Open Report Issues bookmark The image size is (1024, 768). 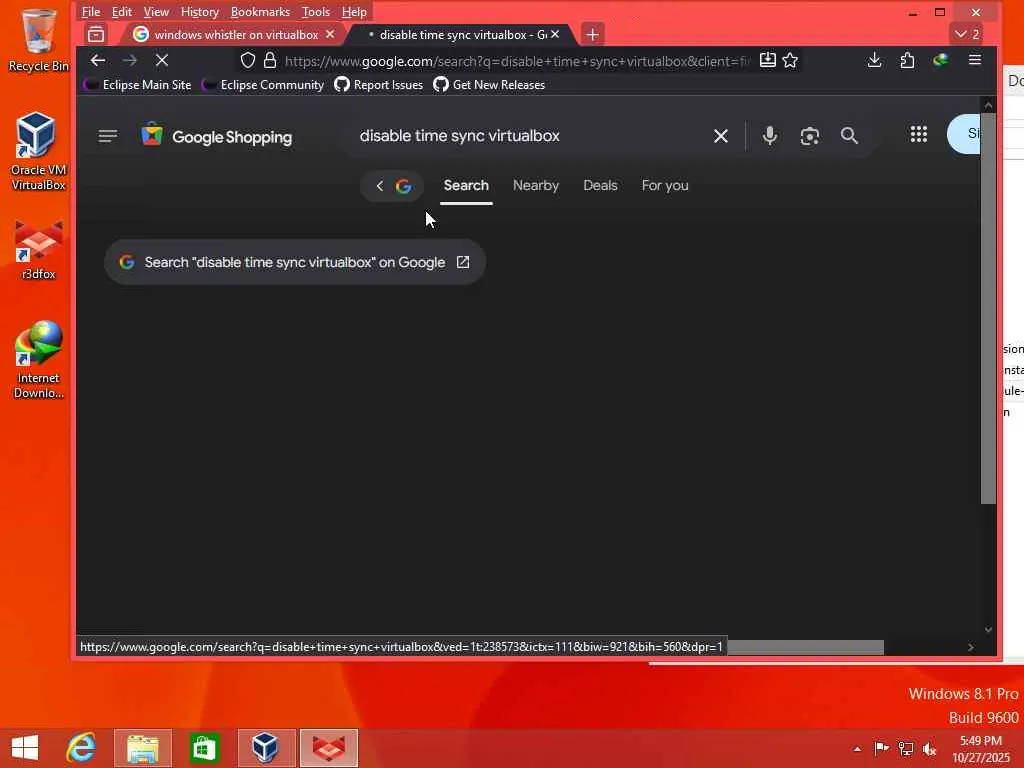click(x=379, y=85)
